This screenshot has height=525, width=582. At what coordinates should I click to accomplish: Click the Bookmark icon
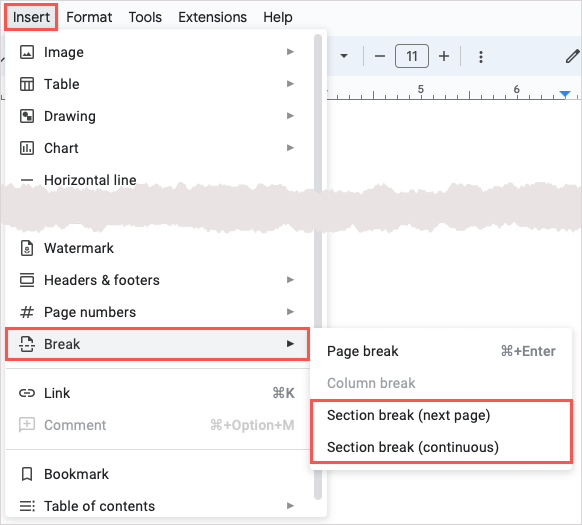(27, 474)
